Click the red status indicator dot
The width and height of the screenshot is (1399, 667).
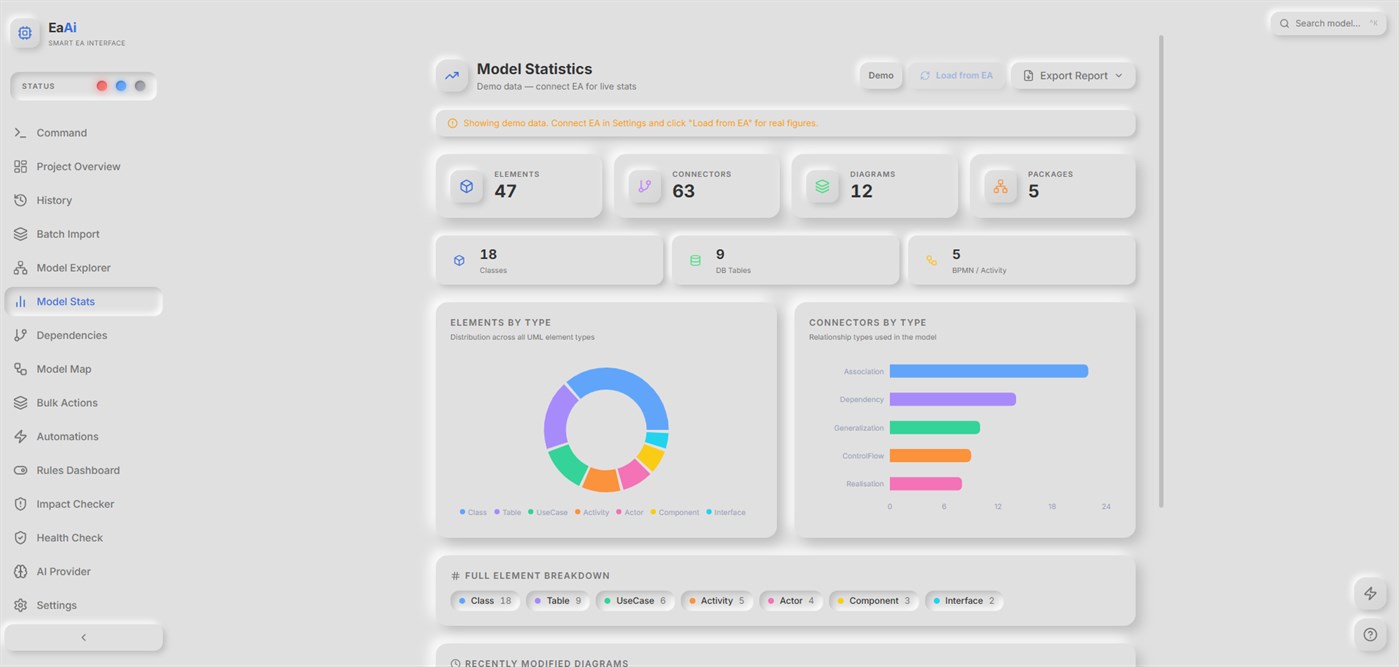tap(102, 86)
